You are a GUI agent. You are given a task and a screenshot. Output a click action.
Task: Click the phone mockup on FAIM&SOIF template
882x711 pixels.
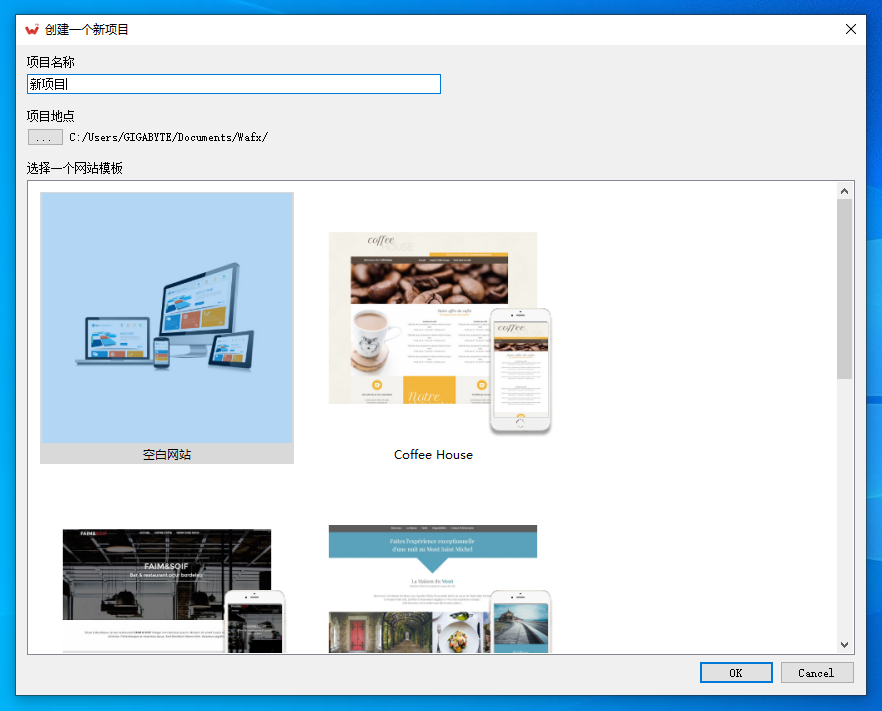(x=254, y=622)
